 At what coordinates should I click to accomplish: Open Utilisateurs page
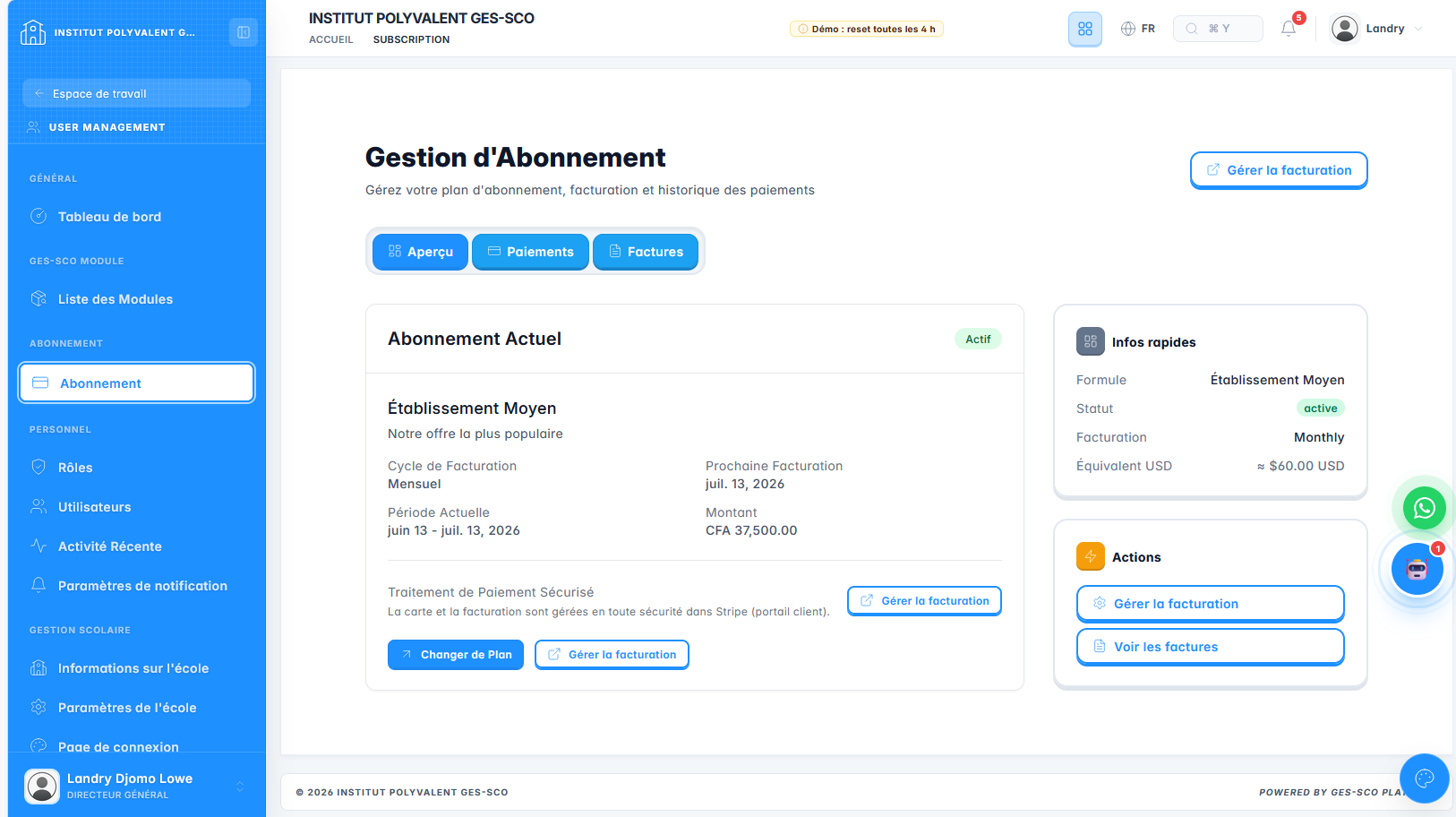pyautogui.click(x=136, y=507)
